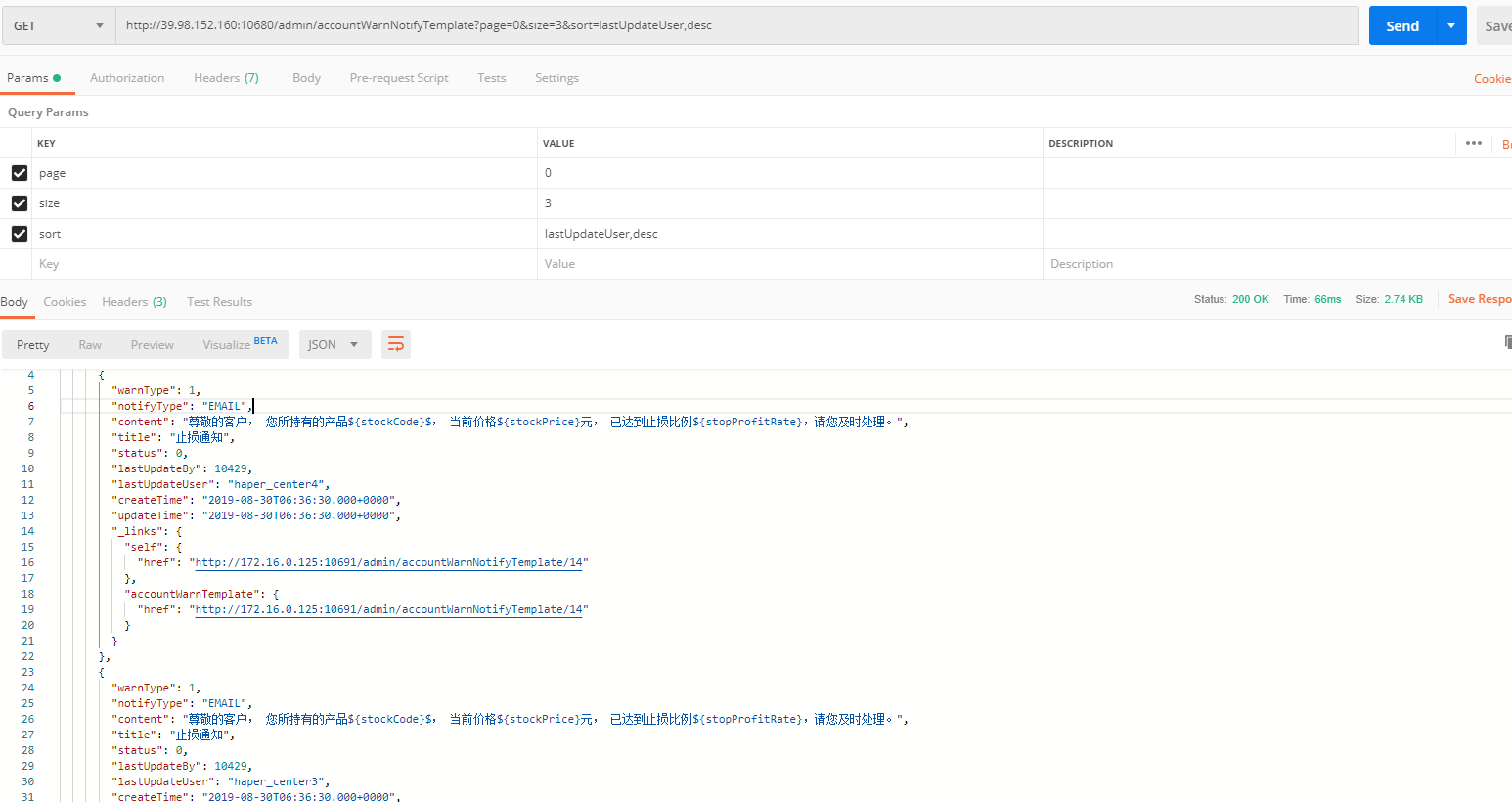Switch to the Params tab
The height and width of the screenshot is (802, 1512).
tap(33, 78)
